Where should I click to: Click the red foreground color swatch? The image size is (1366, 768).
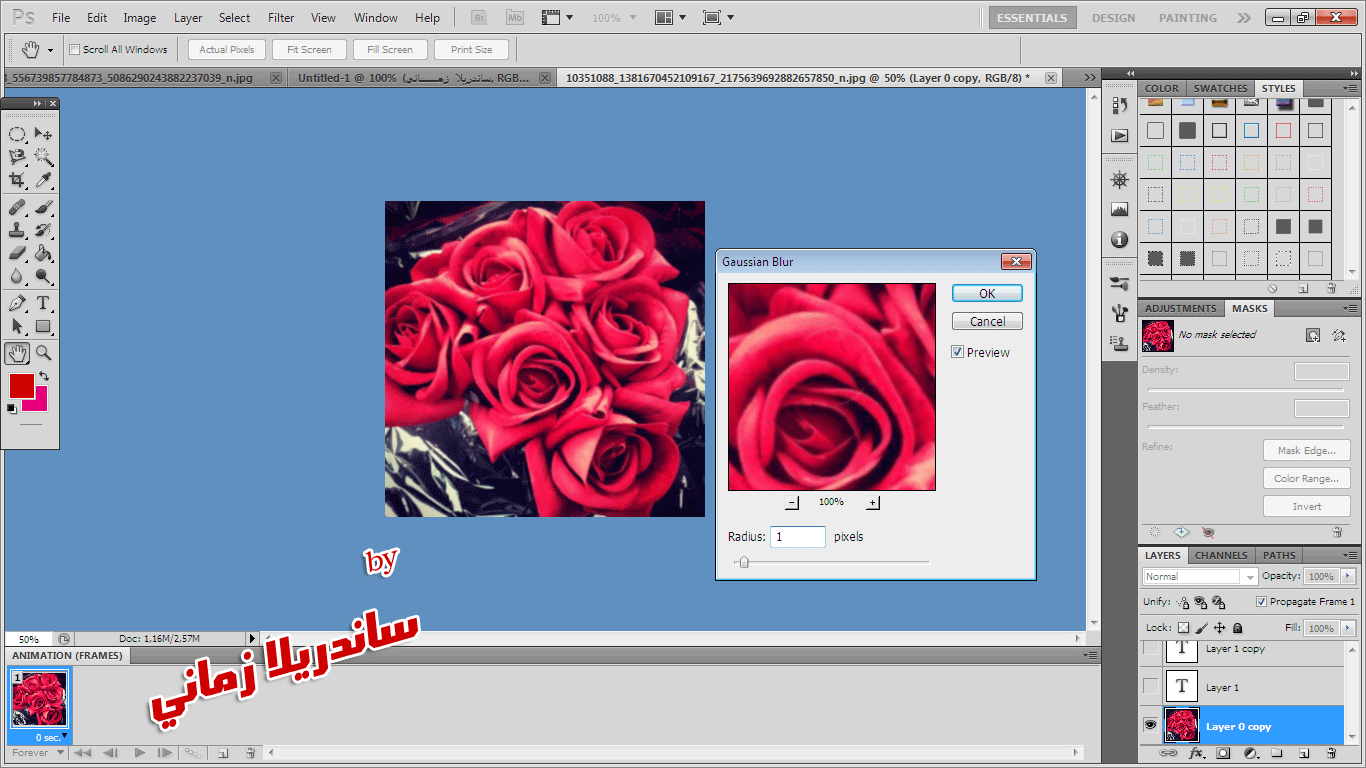(x=21, y=386)
